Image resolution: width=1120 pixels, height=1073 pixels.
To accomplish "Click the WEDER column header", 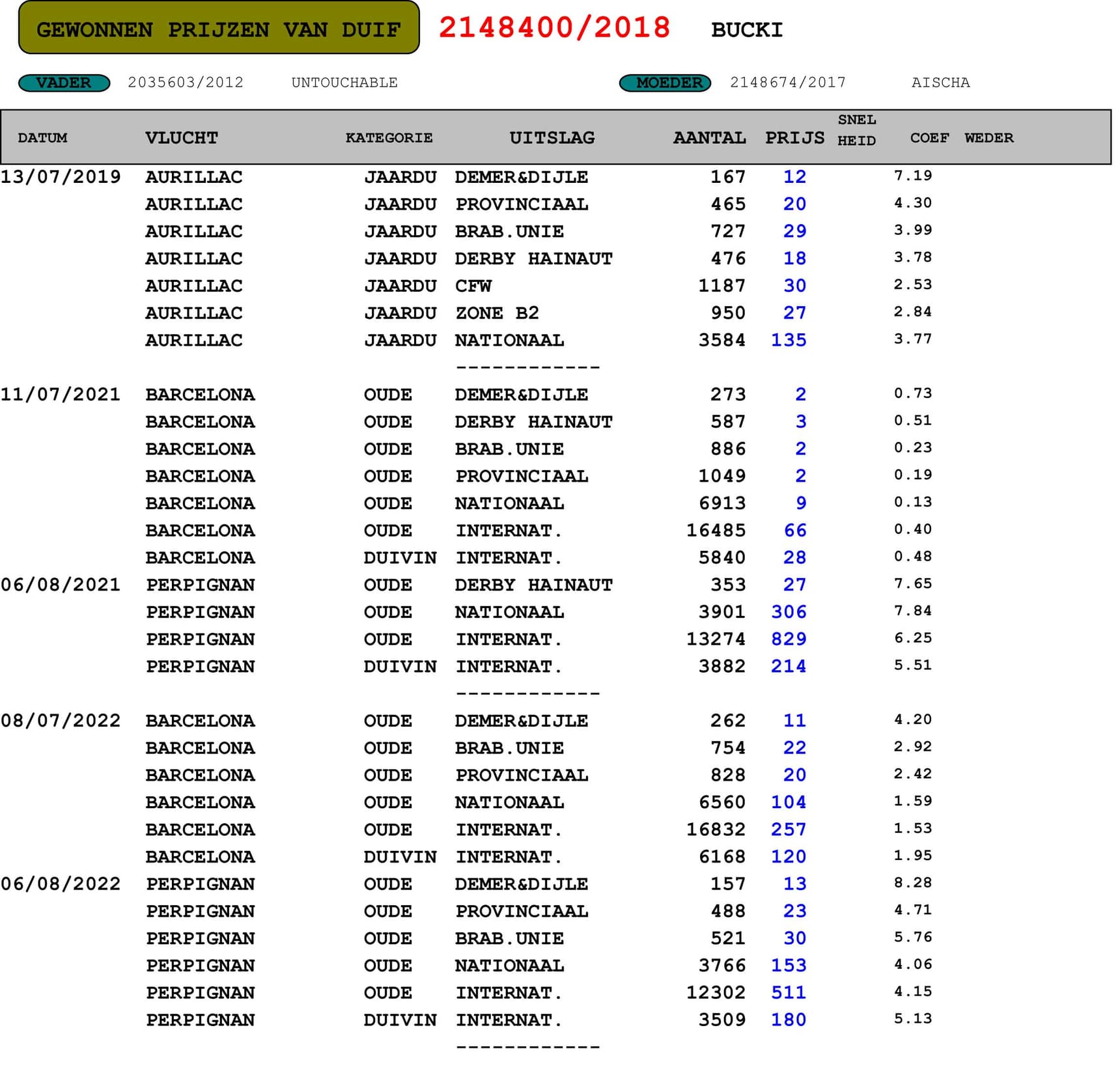I will tap(988, 138).
